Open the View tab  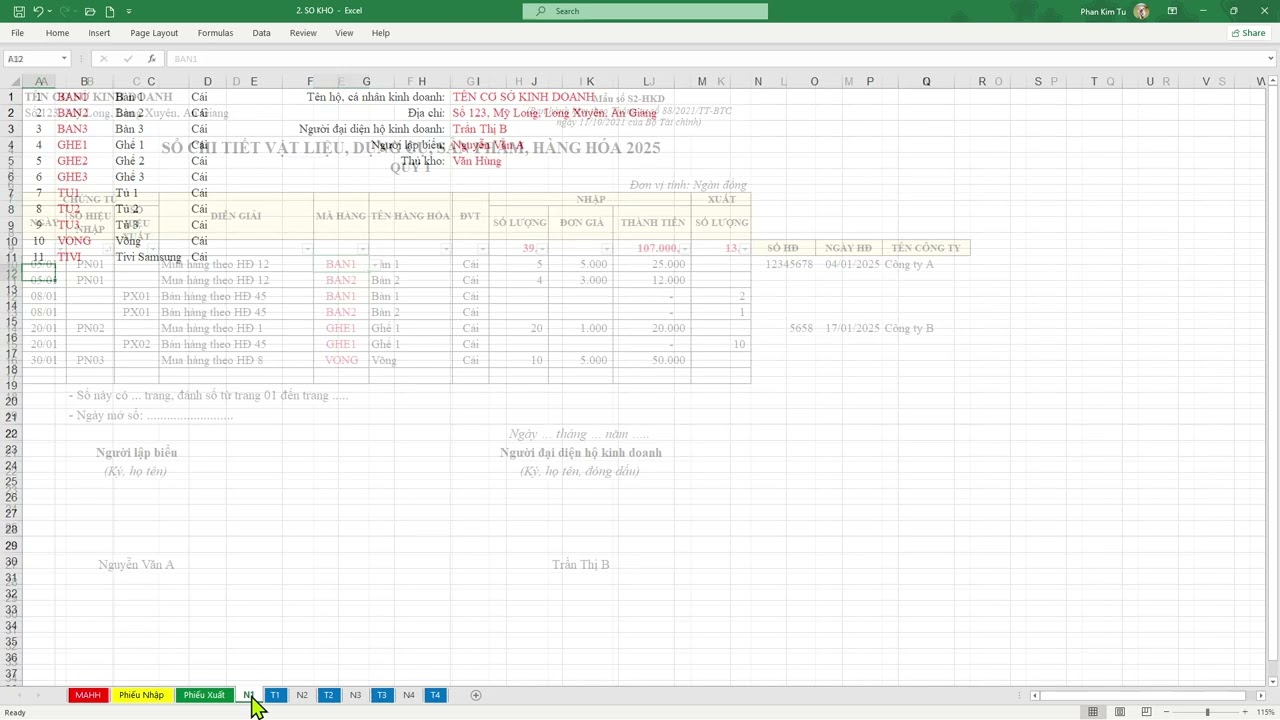pyautogui.click(x=344, y=33)
